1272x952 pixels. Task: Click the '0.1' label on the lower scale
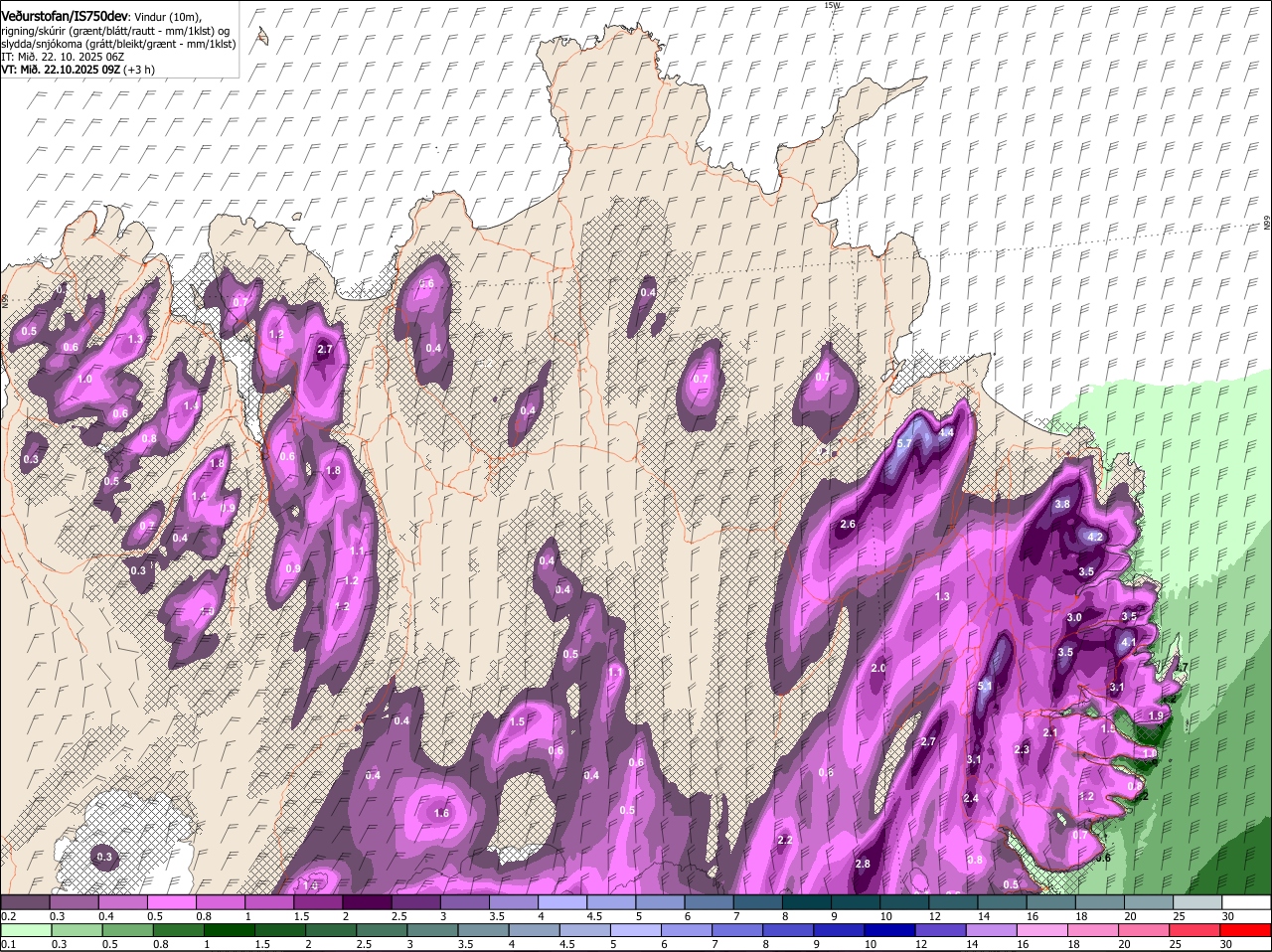tap(9, 944)
